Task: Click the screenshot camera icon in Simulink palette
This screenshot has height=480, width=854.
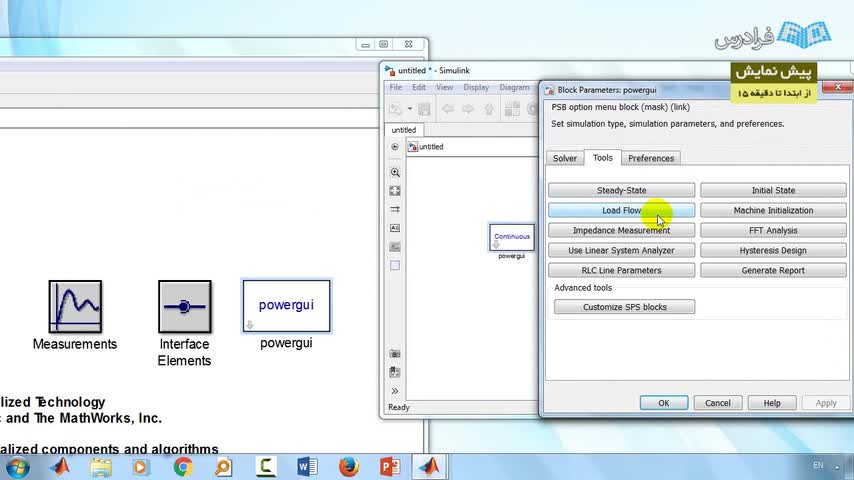Action: tap(395, 354)
